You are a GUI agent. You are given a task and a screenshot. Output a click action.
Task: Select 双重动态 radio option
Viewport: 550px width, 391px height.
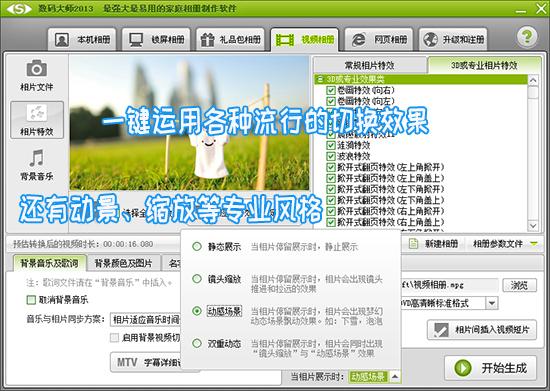[x=197, y=343]
